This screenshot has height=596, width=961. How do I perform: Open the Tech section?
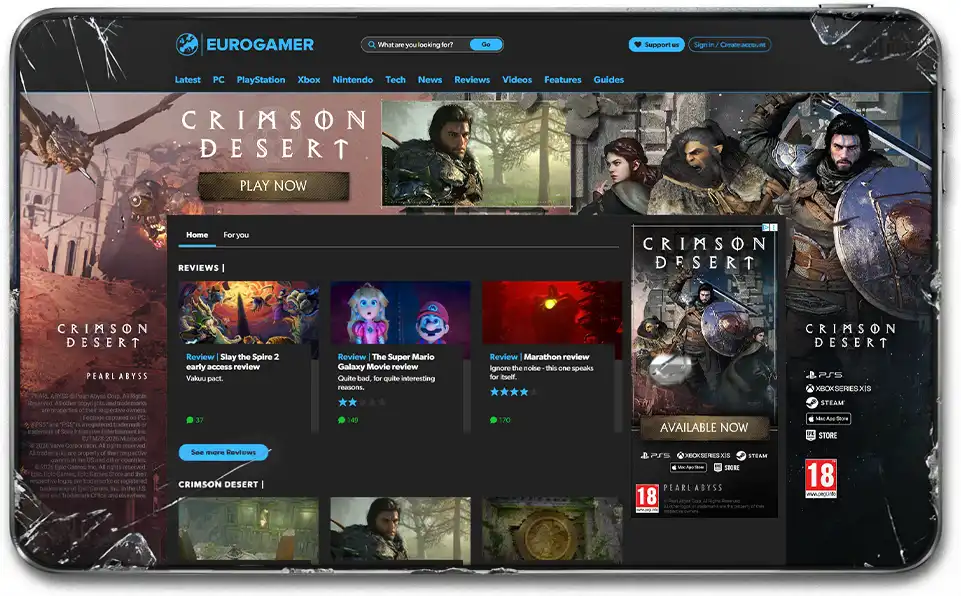395,80
